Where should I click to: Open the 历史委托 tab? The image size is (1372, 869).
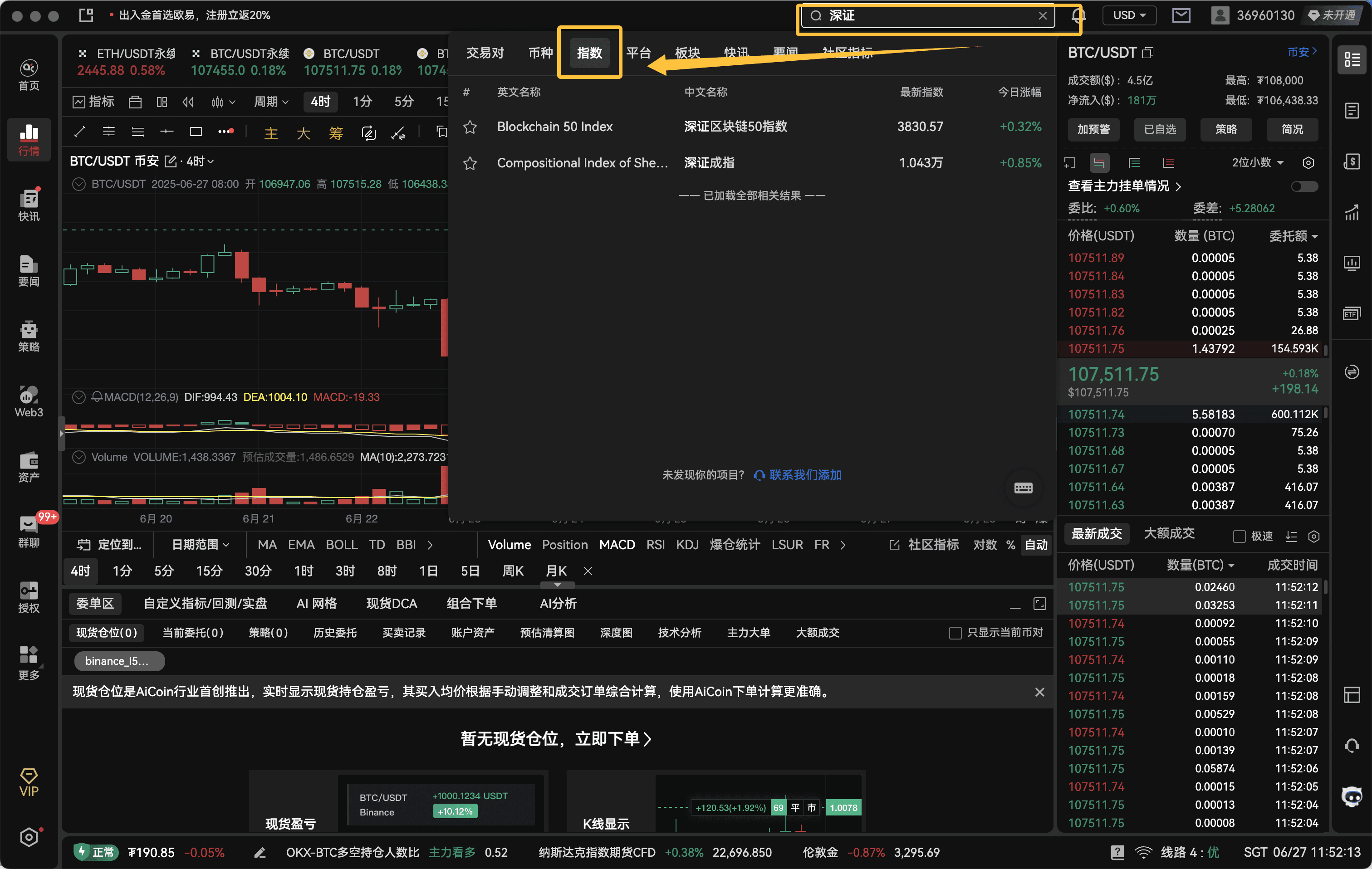335,633
